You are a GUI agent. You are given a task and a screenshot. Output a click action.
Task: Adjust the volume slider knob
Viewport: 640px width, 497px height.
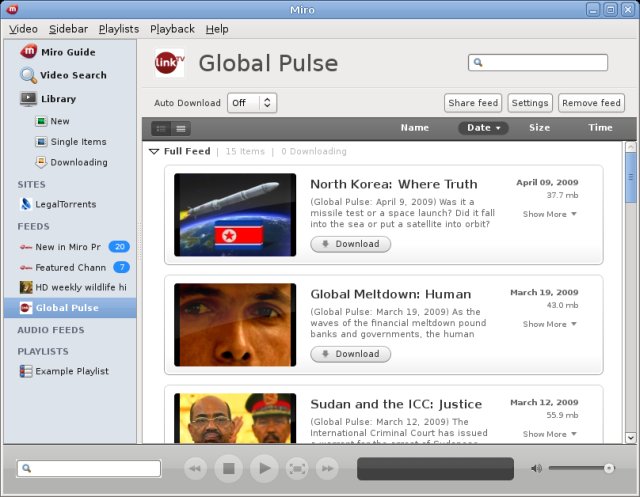tap(609, 468)
